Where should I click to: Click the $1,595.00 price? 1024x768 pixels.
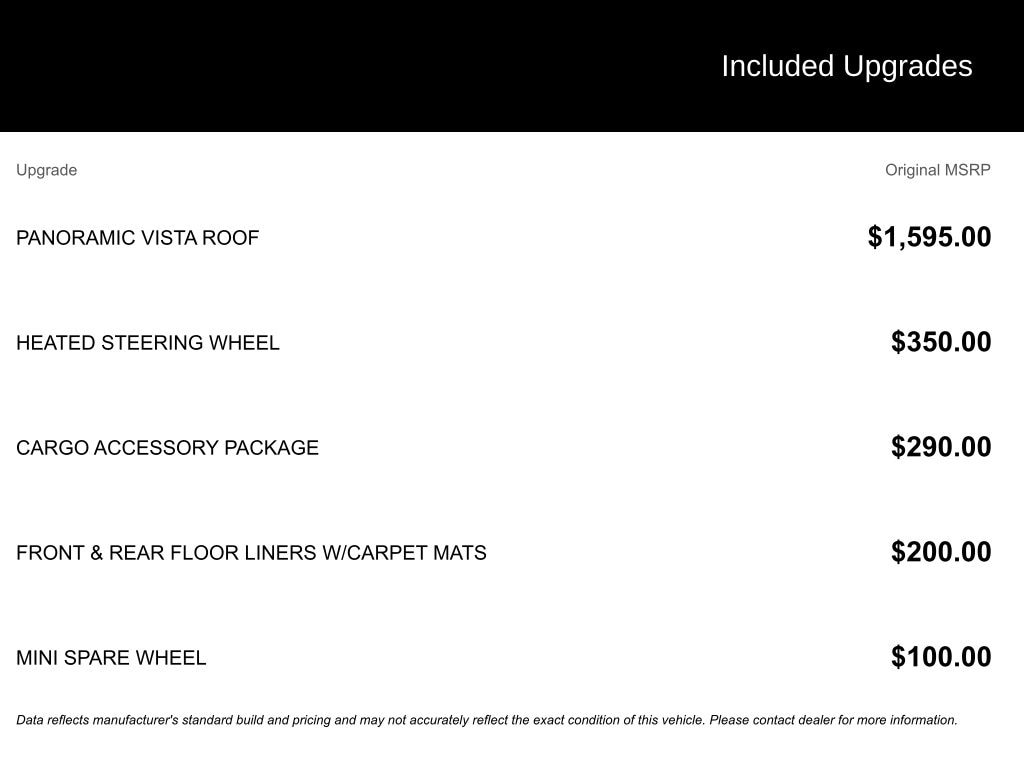929,237
